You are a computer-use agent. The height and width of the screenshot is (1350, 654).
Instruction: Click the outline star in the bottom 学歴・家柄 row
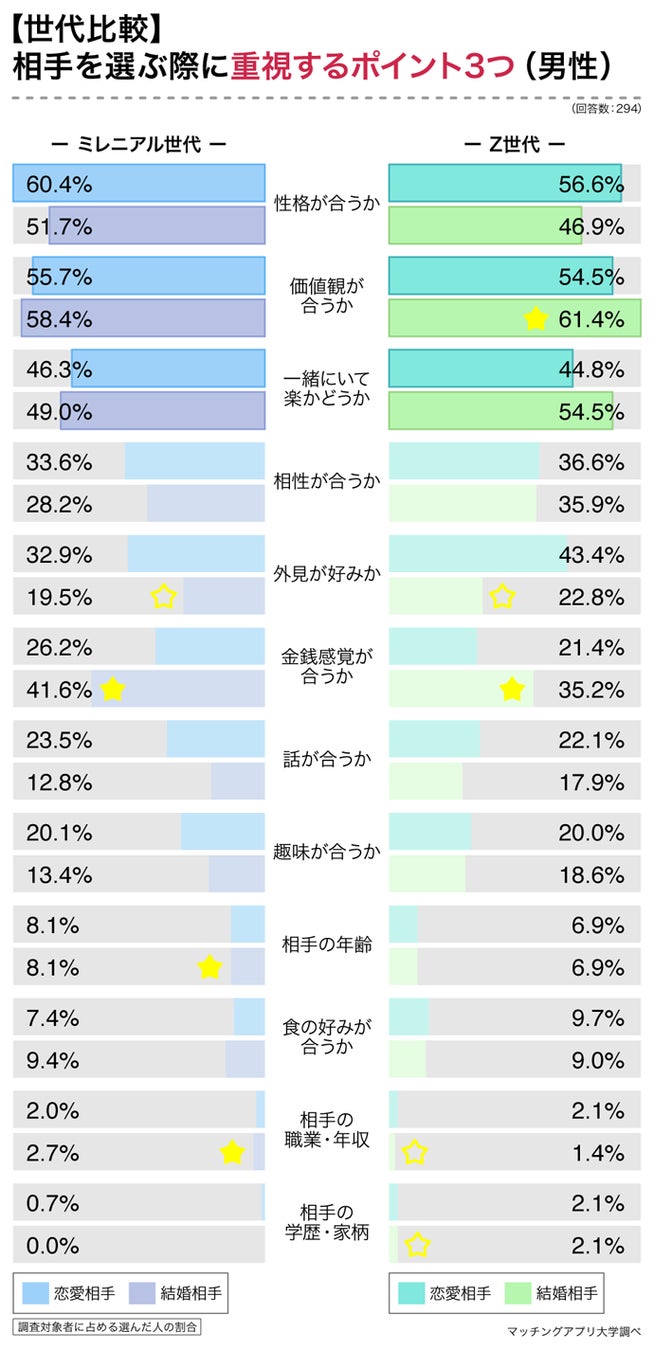(x=417, y=1245)
